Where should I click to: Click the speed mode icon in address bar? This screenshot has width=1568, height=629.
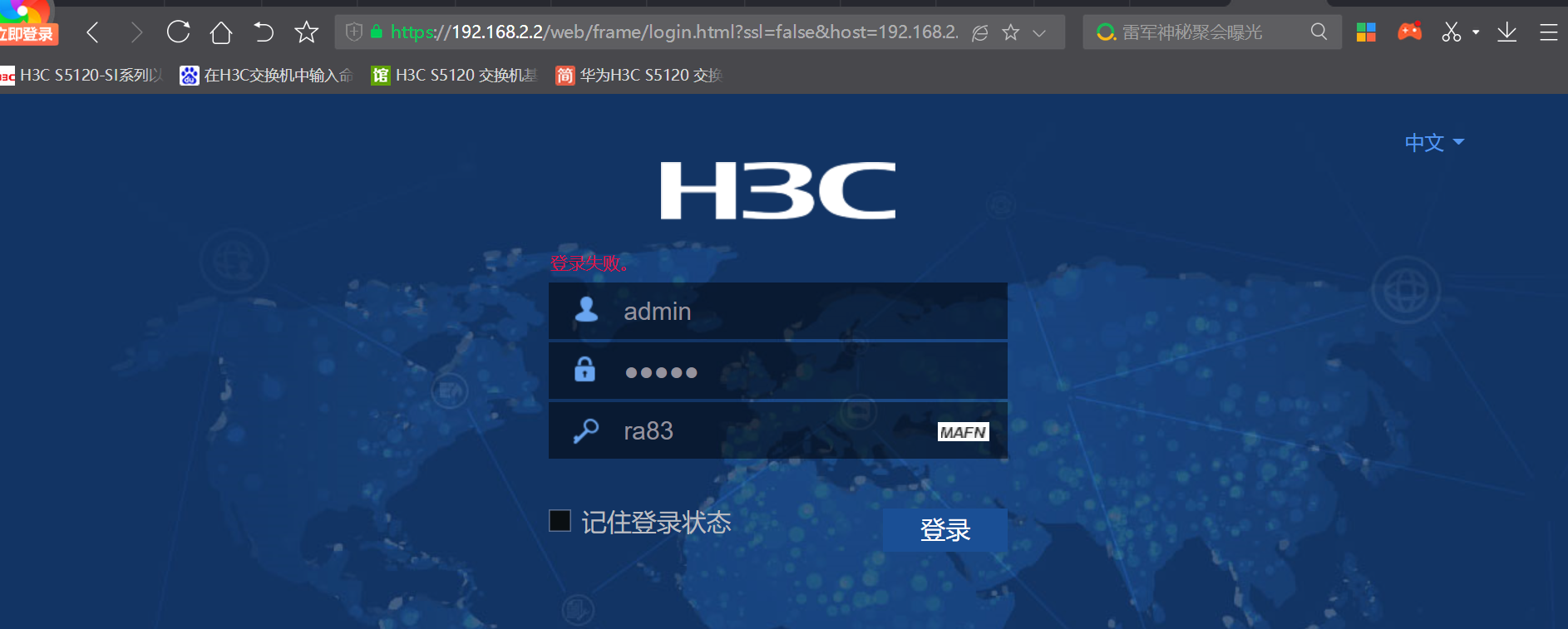point(980,32)
